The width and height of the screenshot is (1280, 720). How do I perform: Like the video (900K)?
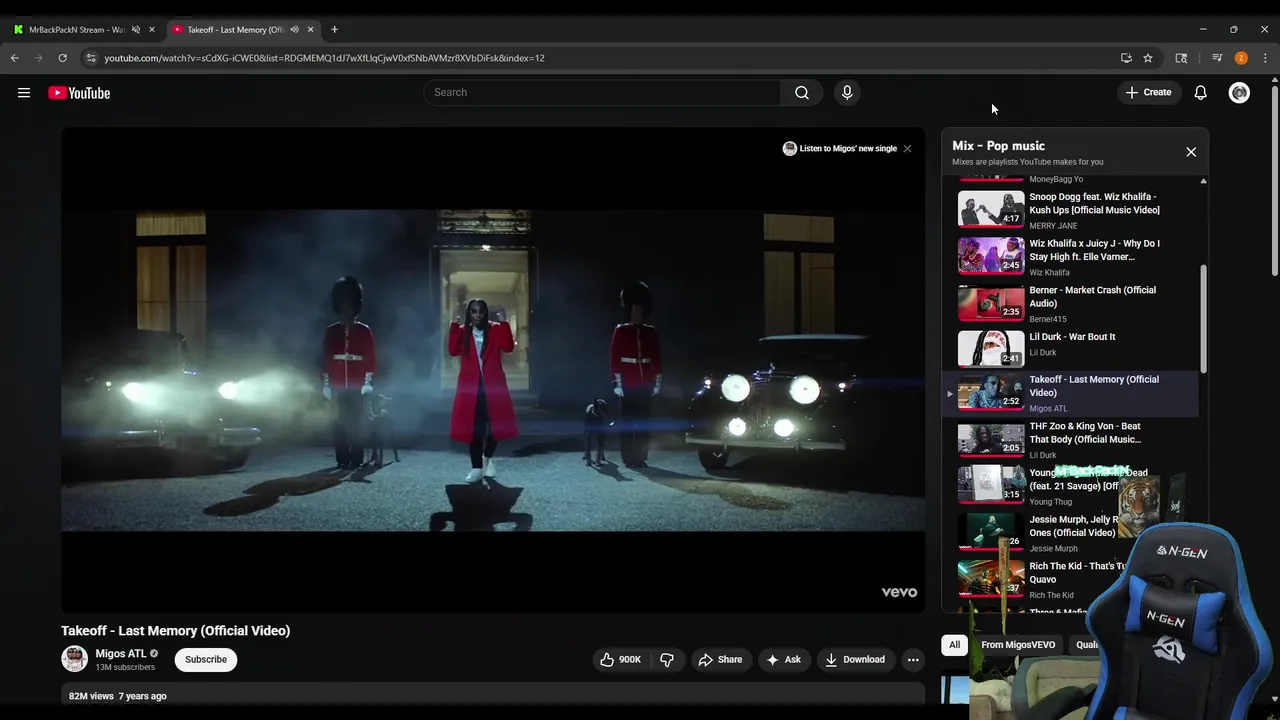[x=620, y=660]
